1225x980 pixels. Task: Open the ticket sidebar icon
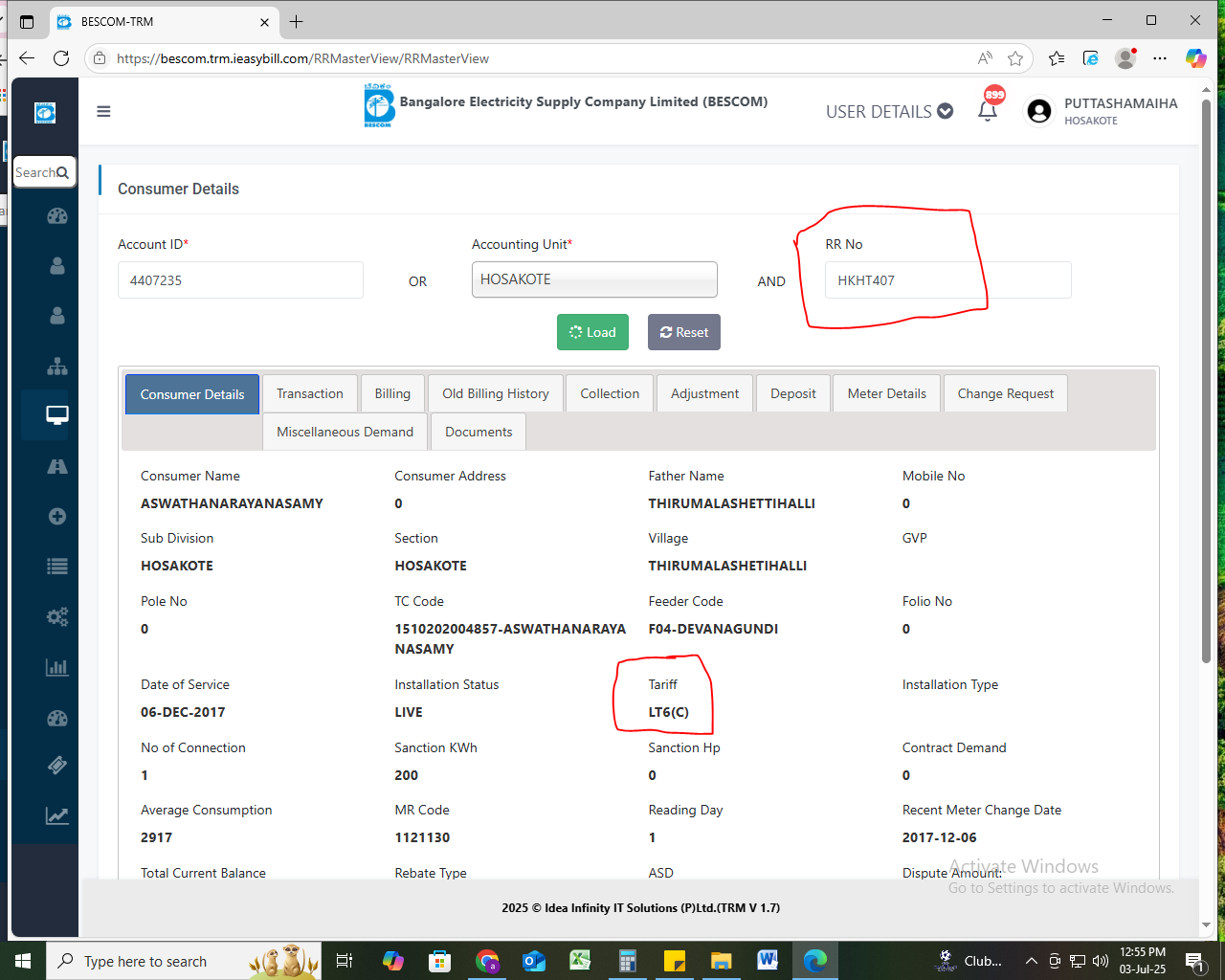click(57, 765)
